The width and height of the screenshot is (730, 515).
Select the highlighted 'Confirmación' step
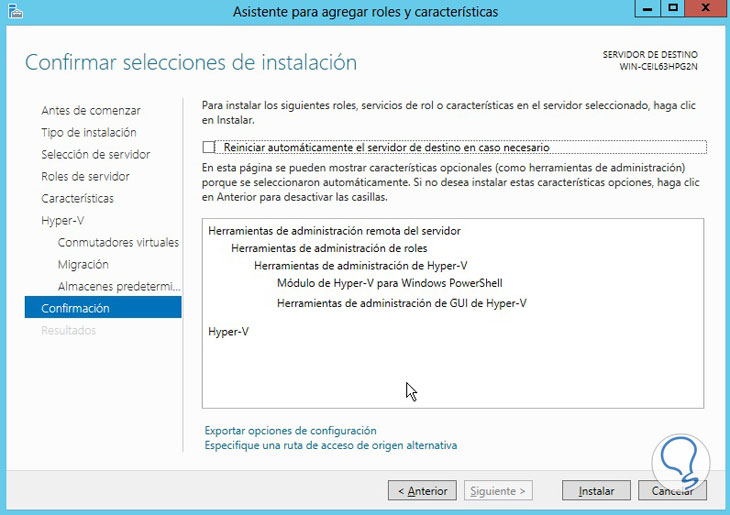pos(103,308)
